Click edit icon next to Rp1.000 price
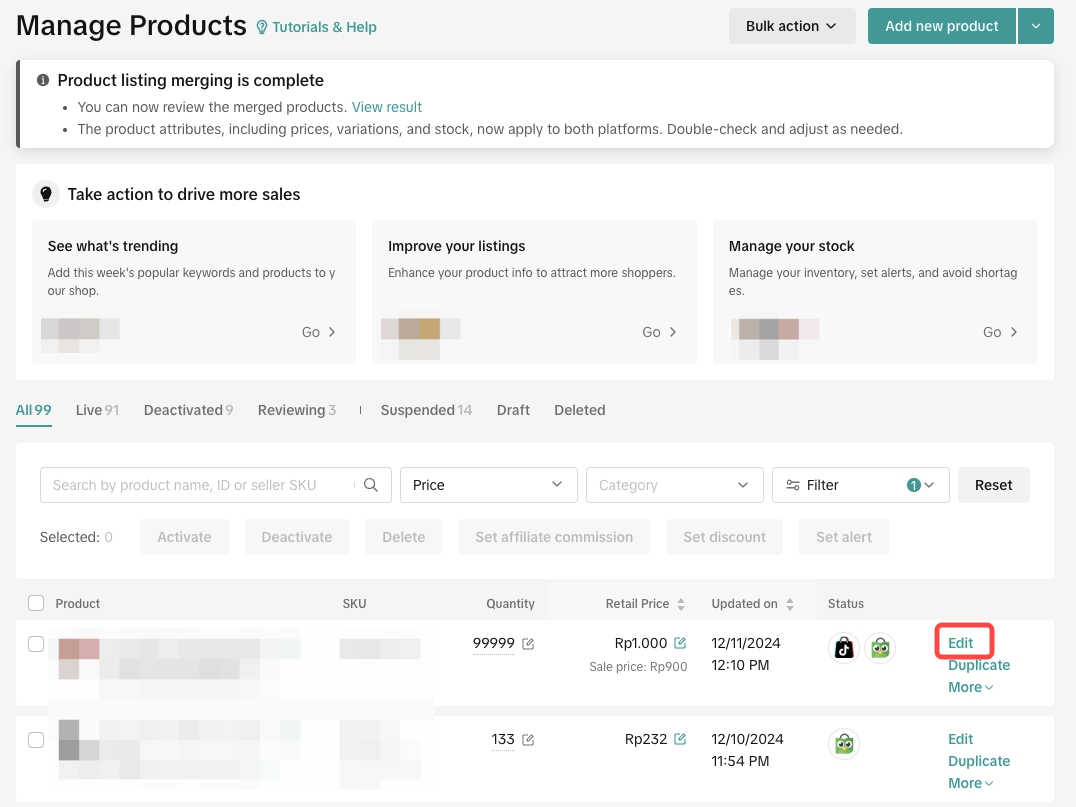This screenshot has height=807, width=1076. (x=680, y=643)
